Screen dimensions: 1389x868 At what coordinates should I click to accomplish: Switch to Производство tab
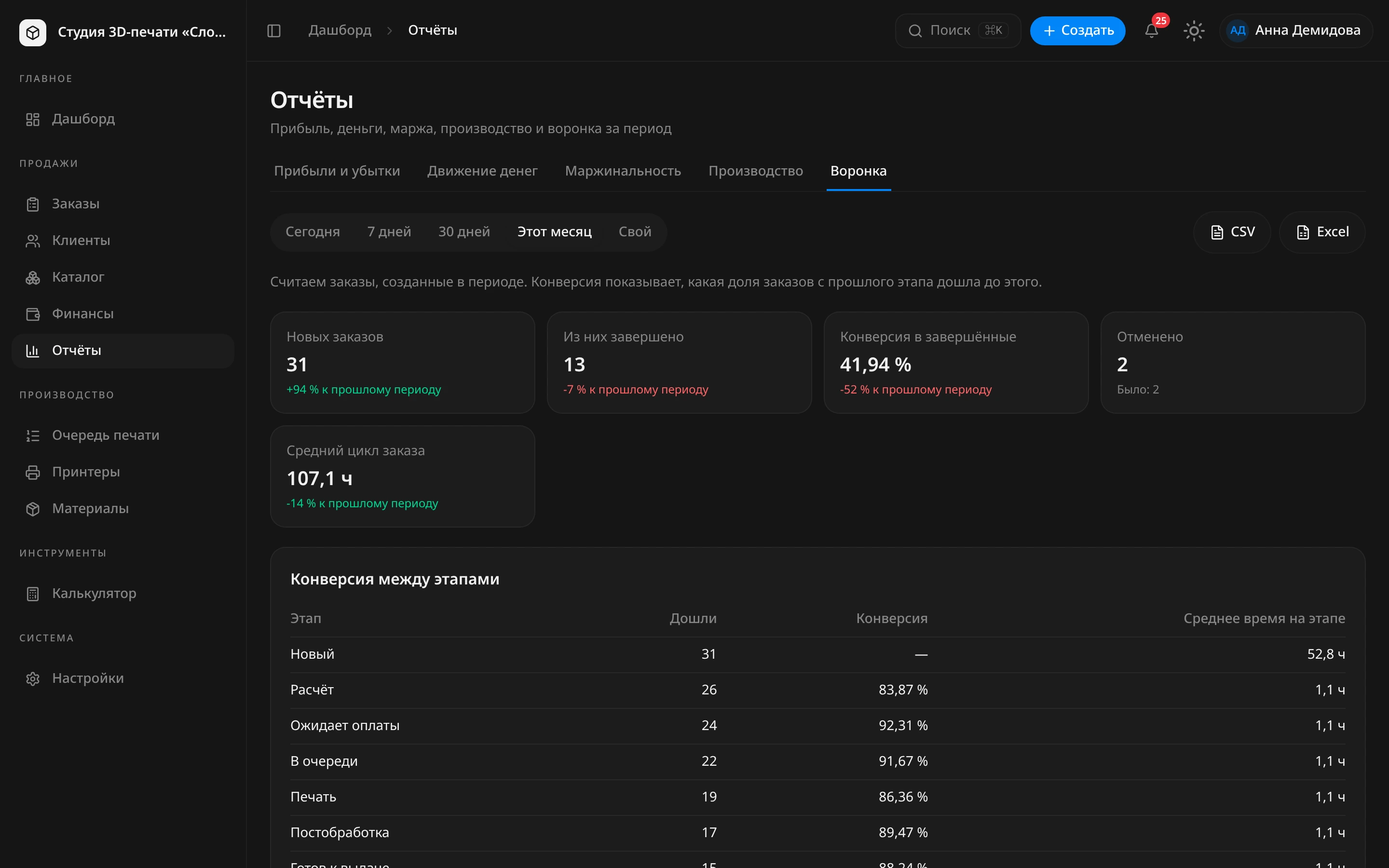[755, 171]
